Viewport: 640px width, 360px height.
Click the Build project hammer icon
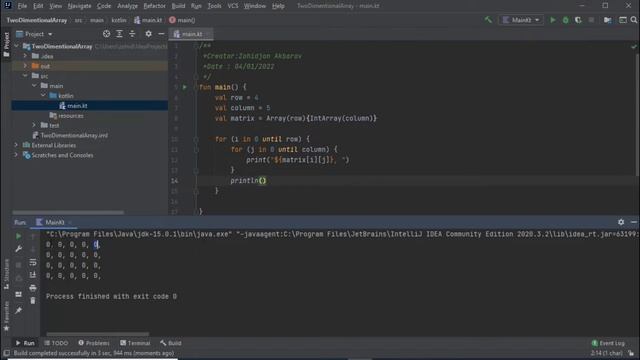[x=488, y=20]
